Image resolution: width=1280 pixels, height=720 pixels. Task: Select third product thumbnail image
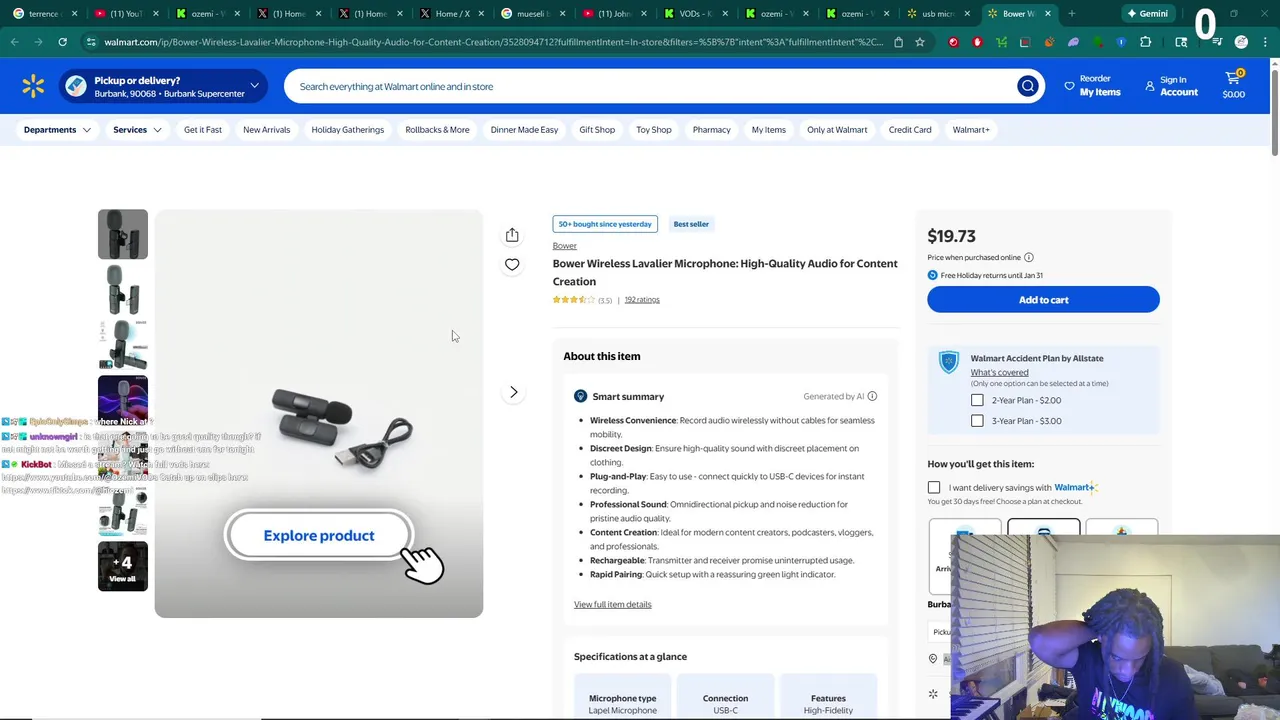tap(123, 345)
